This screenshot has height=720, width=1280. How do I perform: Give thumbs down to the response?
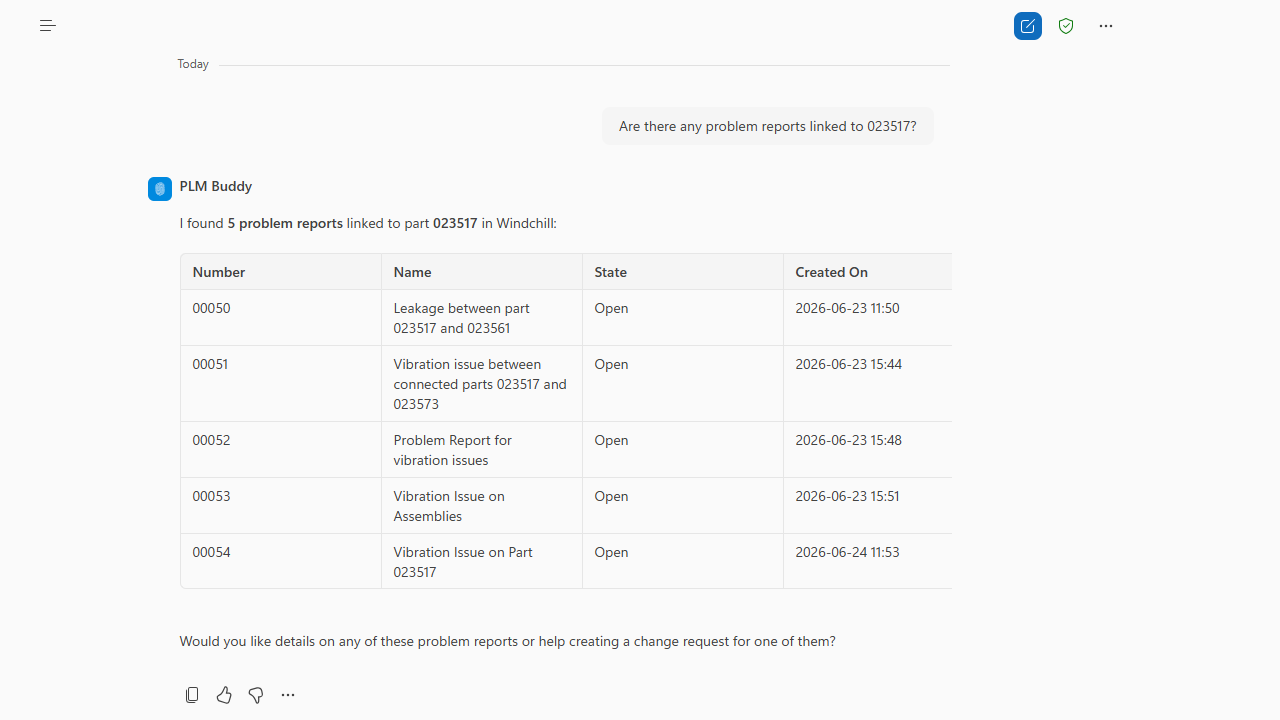click(x=256, y=695)
